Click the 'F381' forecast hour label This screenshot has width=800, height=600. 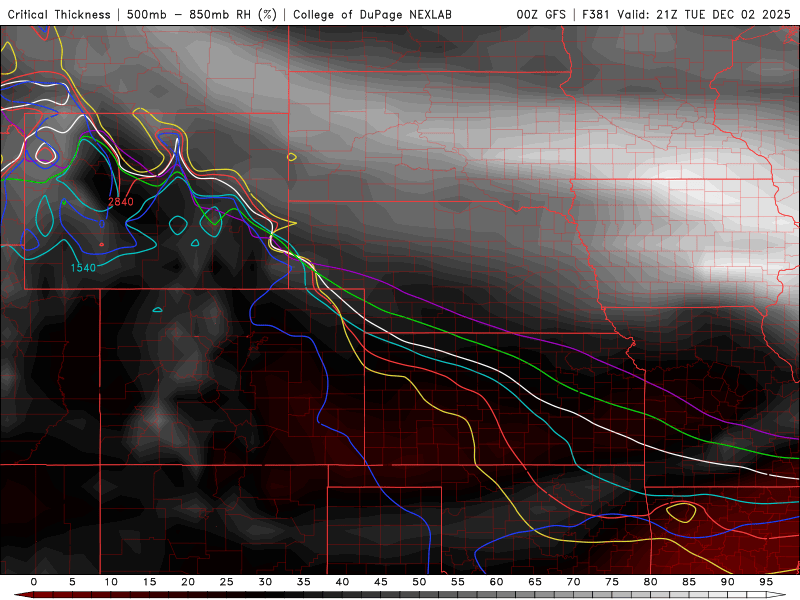pos(596,14)
